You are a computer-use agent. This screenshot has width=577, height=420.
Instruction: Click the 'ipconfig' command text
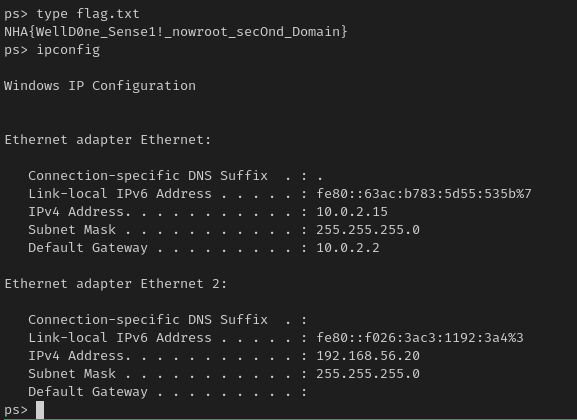click(68, 50)
